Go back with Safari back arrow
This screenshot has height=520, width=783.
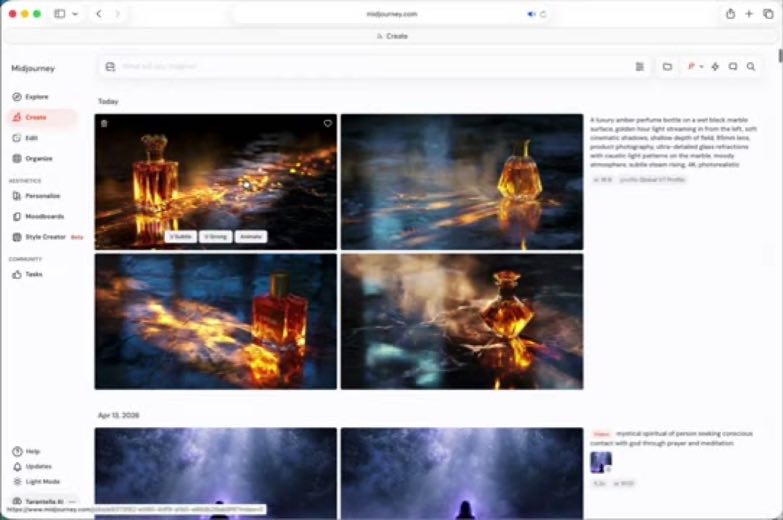[99, 14]
